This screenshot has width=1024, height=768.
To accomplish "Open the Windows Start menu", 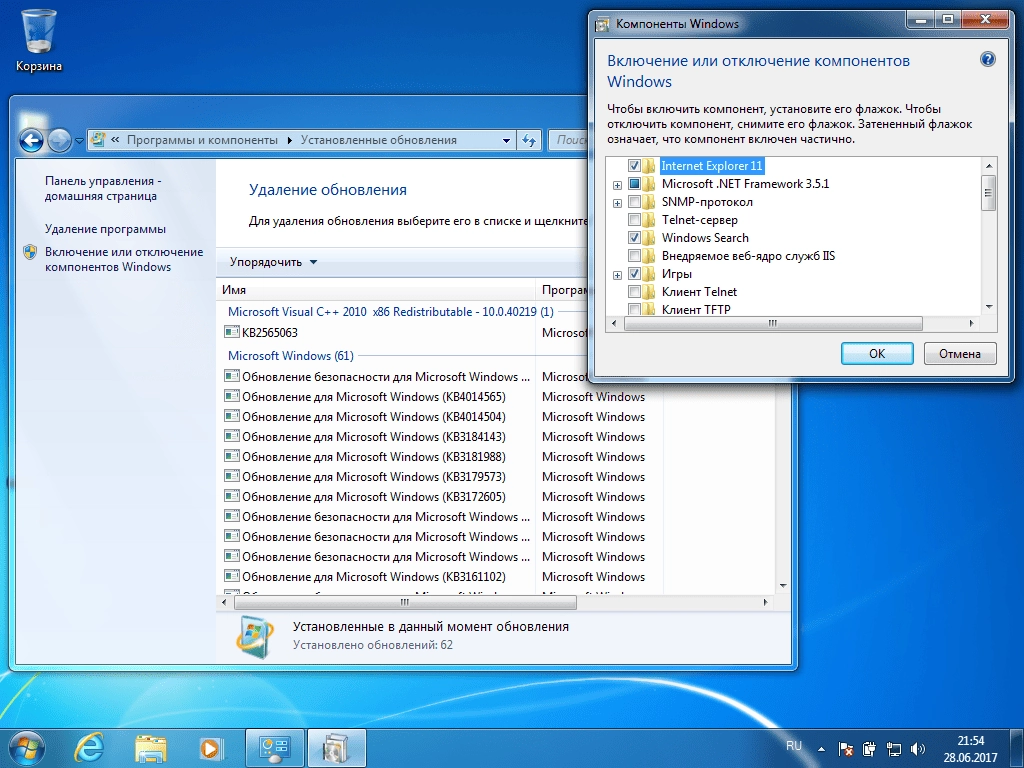I will (27, 748).
